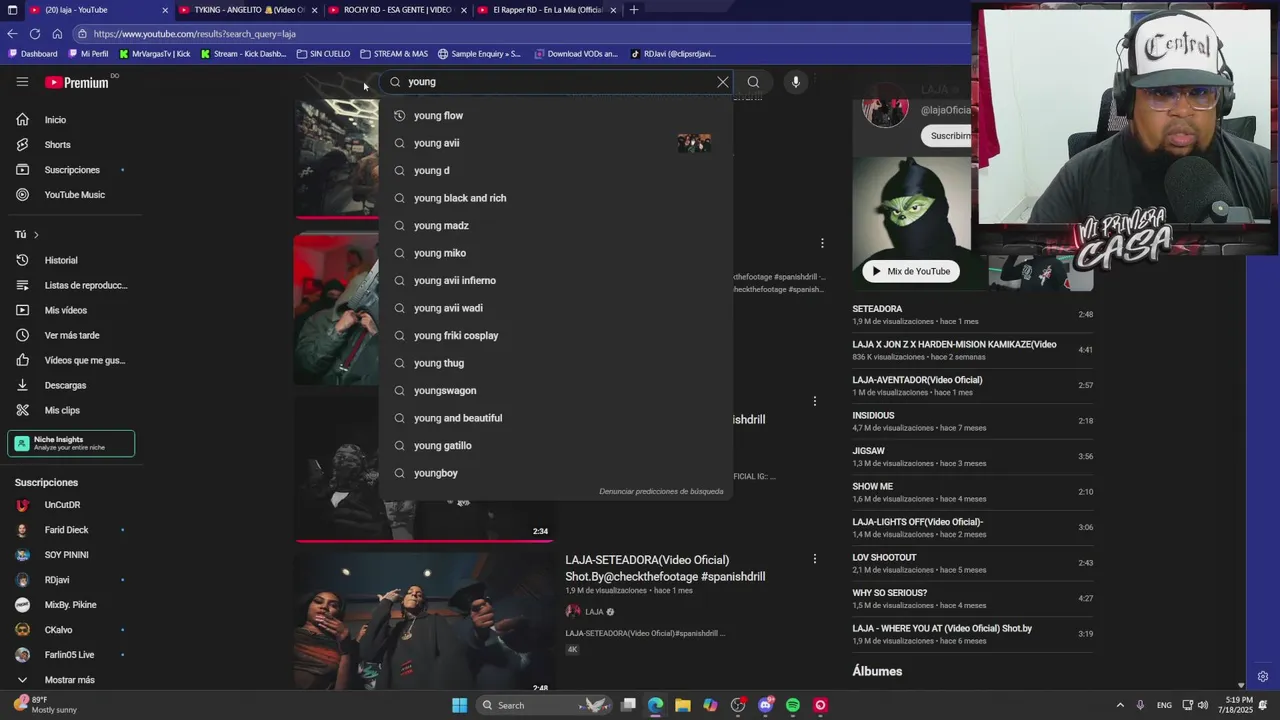
Task: Select 'young gatillo' search suggestion
Action: [x=555, y=446]
